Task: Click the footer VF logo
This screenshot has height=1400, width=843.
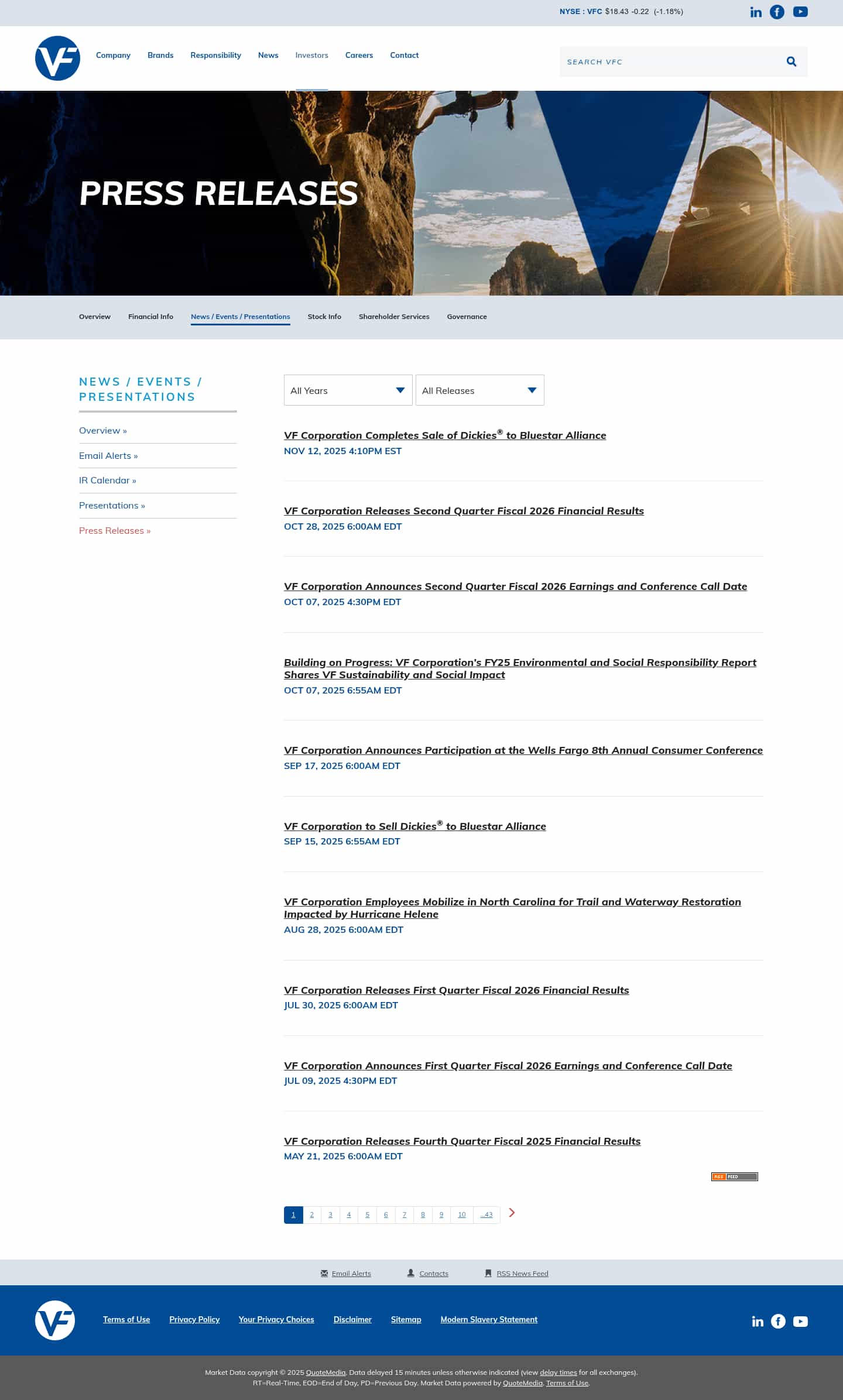Action: click(55, 1320)
